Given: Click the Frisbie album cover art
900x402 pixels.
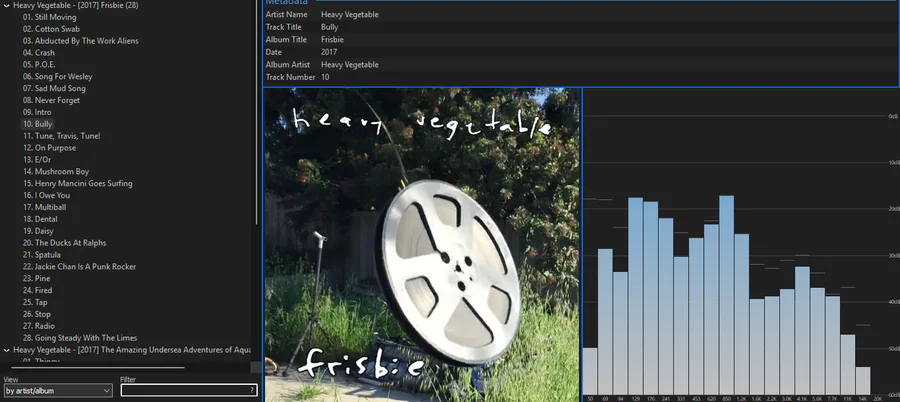Looking at the screenshot, I should point(422,245).
